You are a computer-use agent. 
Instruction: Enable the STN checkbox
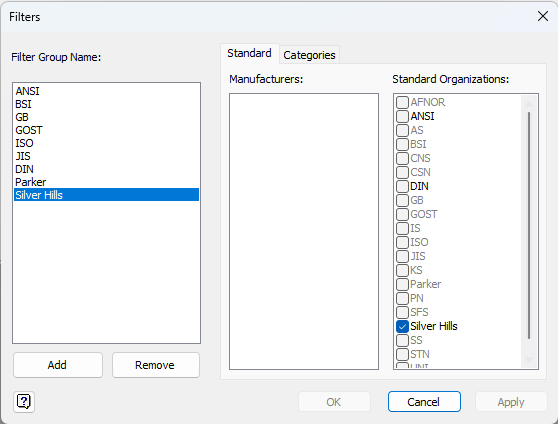coord(402,354)
